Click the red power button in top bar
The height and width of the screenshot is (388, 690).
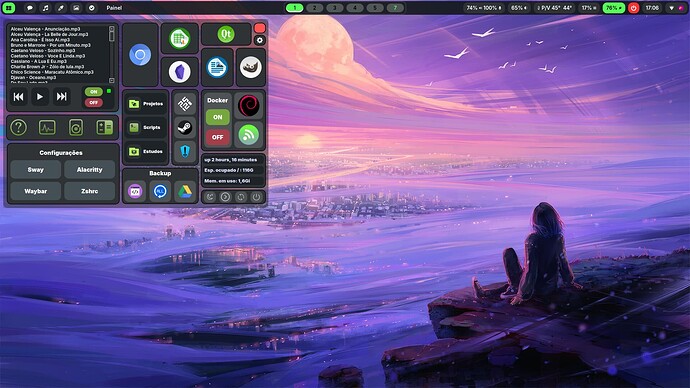pos(634,8)
